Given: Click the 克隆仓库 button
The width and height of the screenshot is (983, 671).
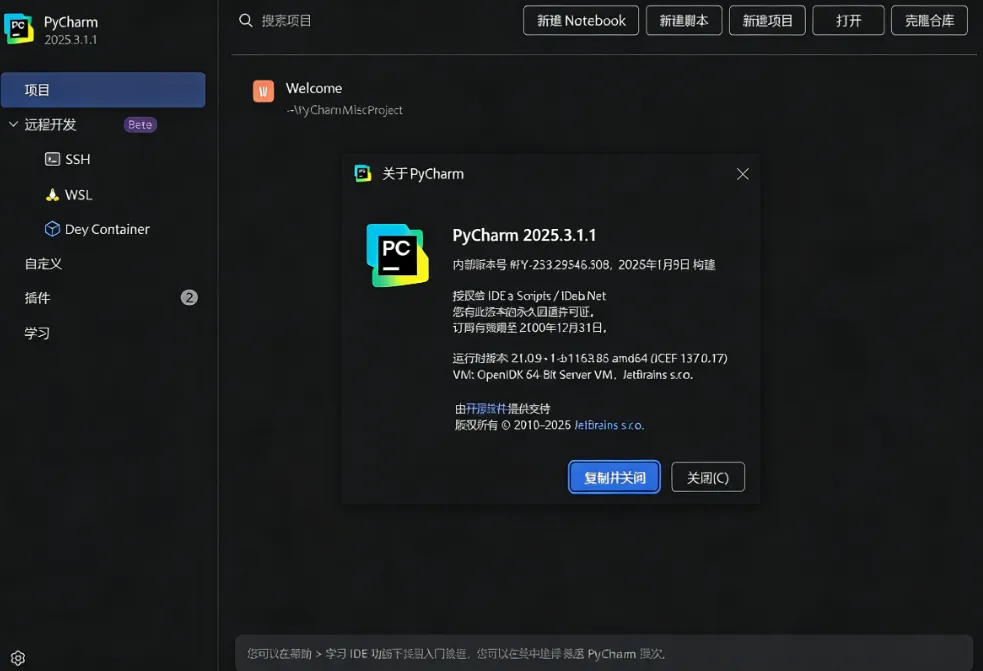Looking at the screenshot, I should (x=929, y=21).
